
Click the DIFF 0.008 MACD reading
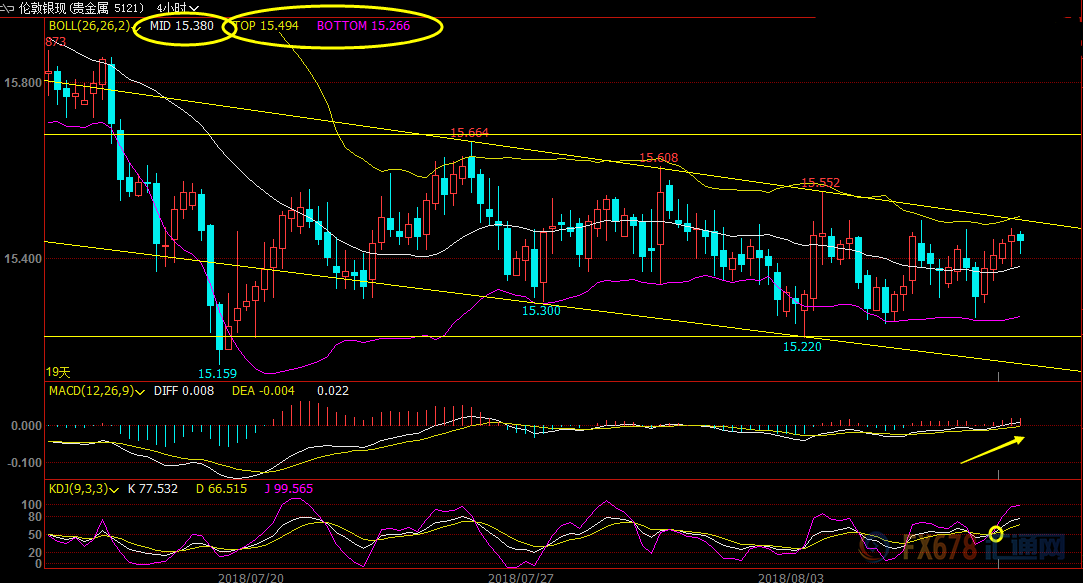click(184, 391)
